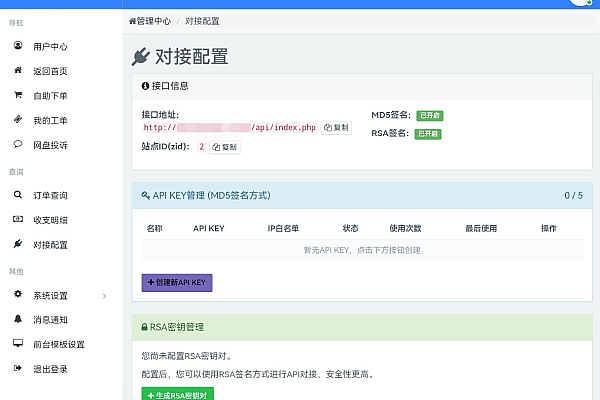
Task: Copy the 接口地址 URL with 复制 button
Action: tap(336, 127)
